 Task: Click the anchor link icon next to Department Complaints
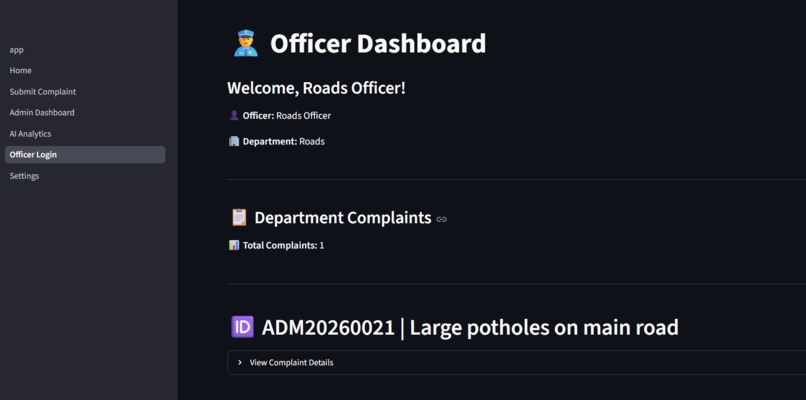pyautogui.click(x=442, y=220)
